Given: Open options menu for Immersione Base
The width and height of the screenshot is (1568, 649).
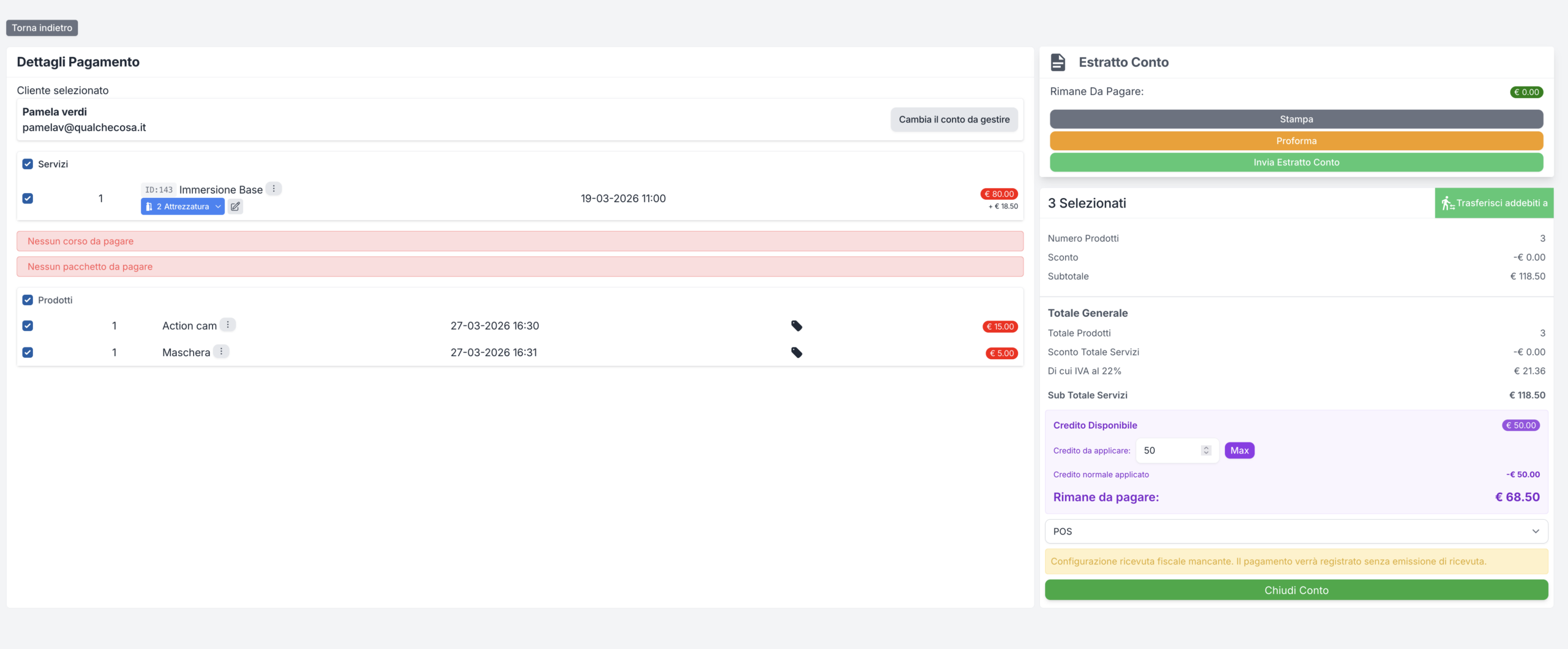Looking at the screenshot, I should 274,189.
